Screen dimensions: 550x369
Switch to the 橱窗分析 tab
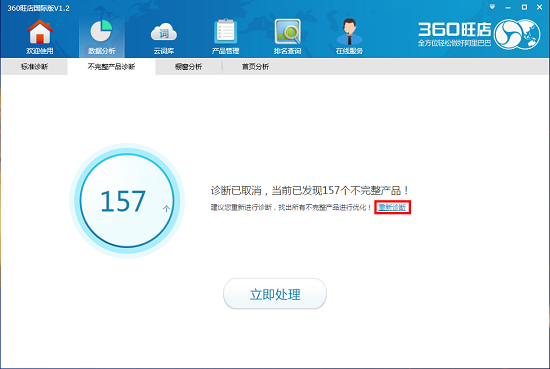188,67
